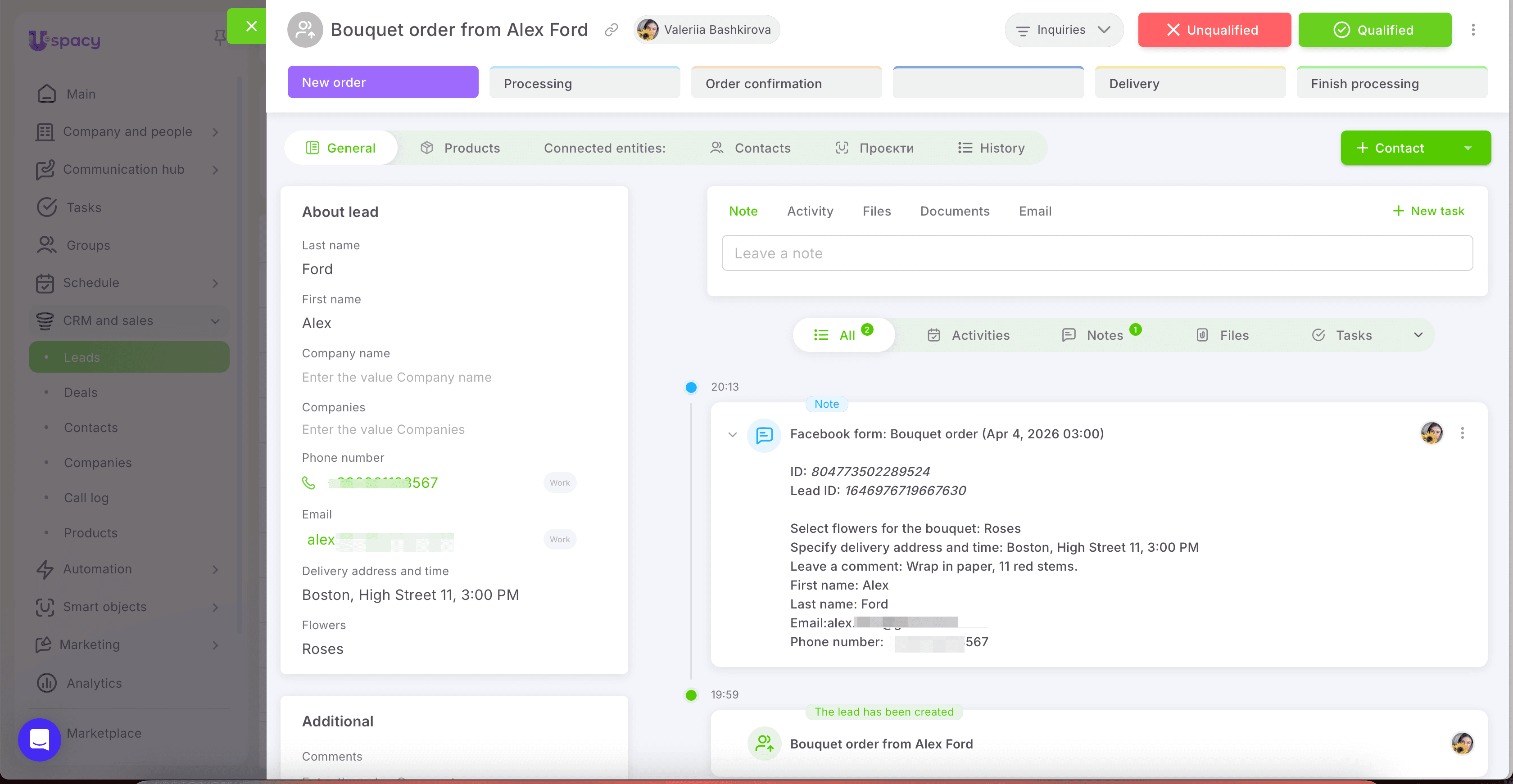
Task: Mark lead as Unqualified
Action: click(x=1214, y=30)
